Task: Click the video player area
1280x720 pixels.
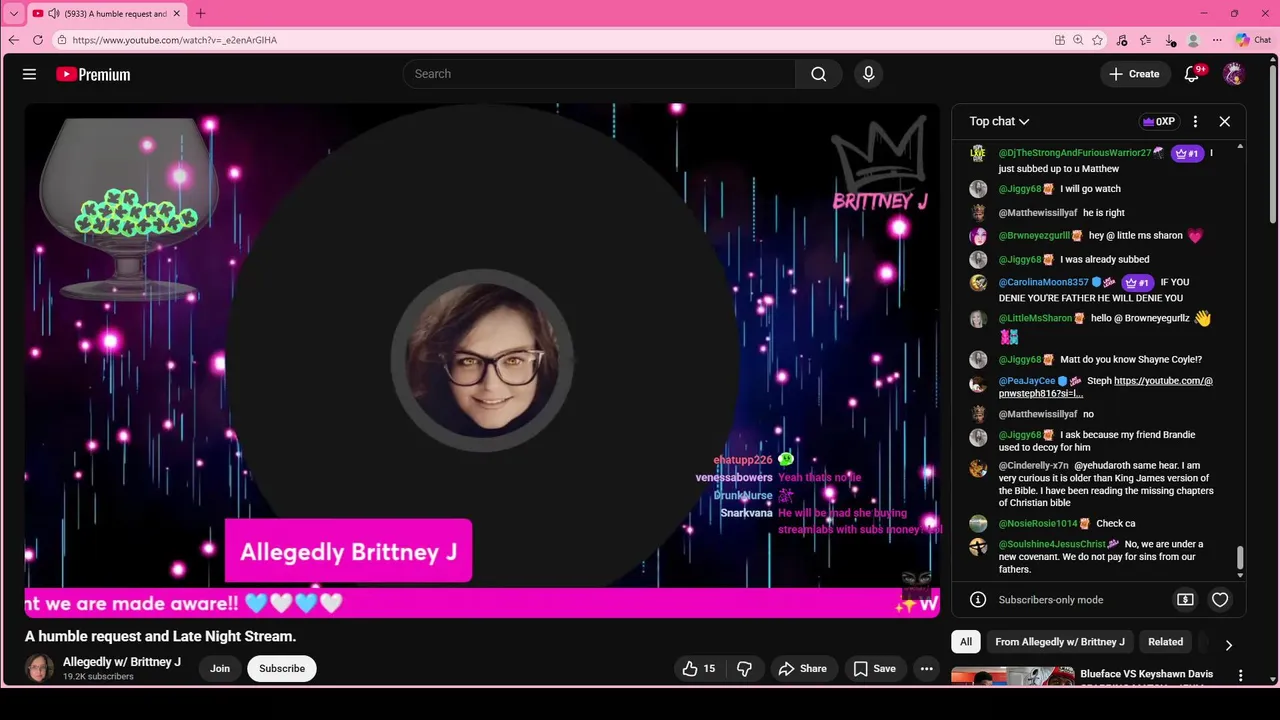Action: (482, 360)
